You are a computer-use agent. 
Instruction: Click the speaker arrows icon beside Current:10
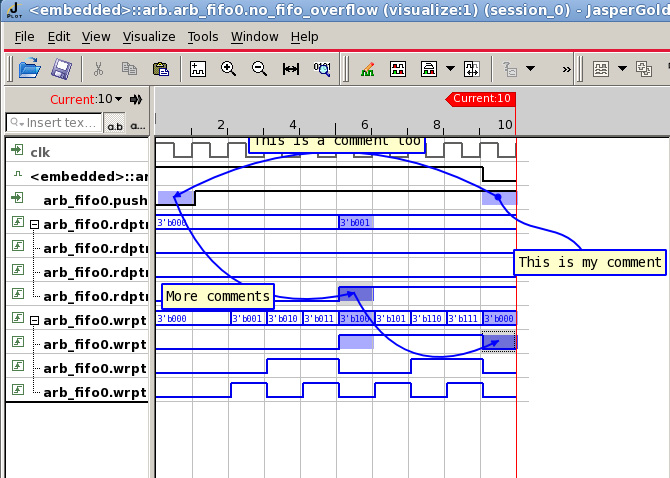[x=136, y=100]
